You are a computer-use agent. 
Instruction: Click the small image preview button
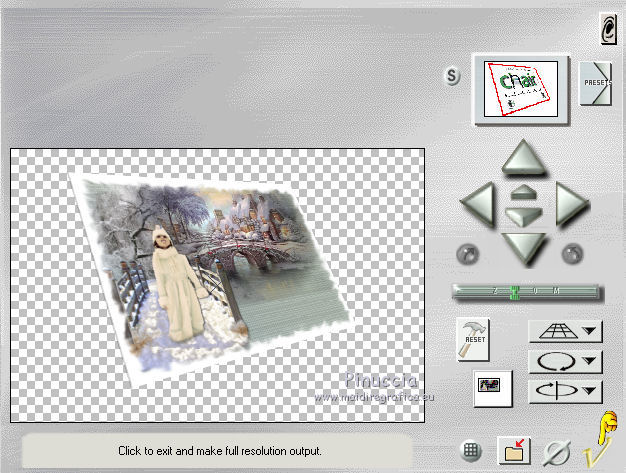[x=492, y=388]
